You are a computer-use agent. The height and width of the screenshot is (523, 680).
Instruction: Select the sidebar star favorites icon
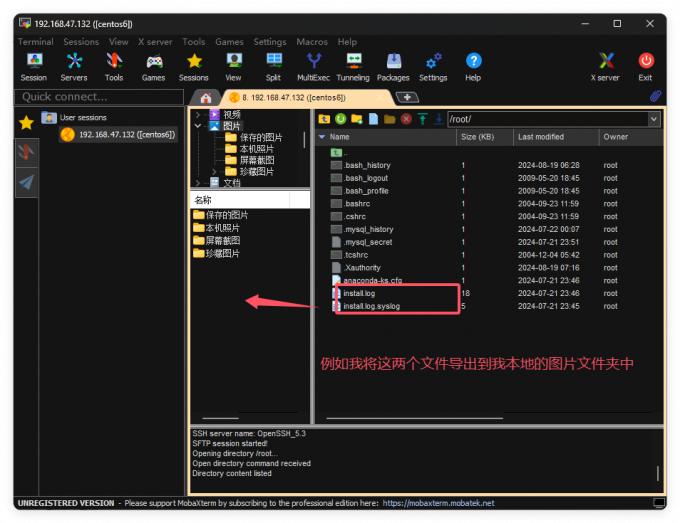coord(26,123)
